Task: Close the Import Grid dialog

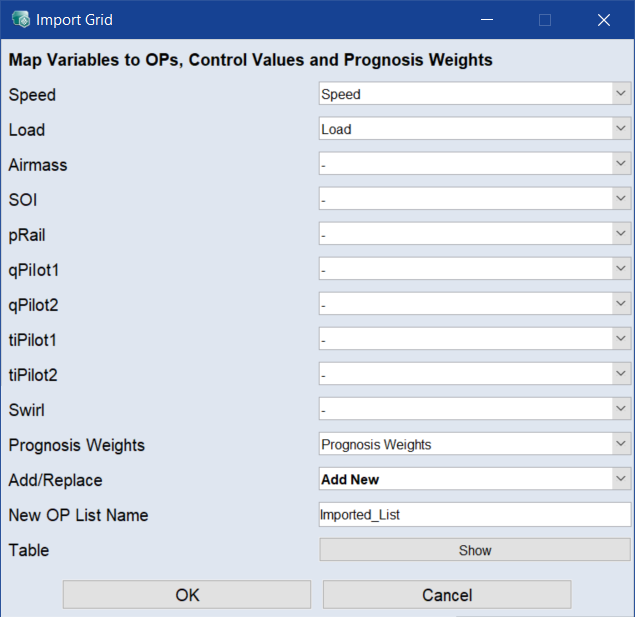Action: coord(603,20)
